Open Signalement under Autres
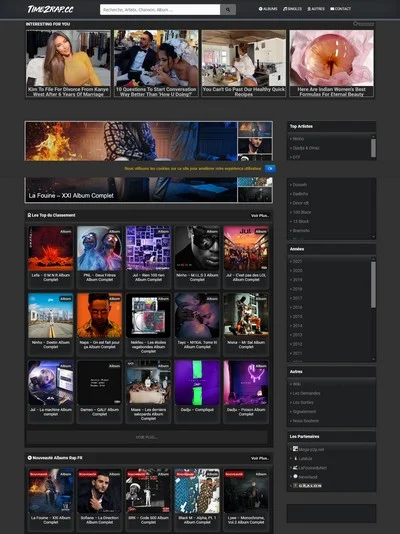This screenshot has height=534, width=400. pos(304,412)
